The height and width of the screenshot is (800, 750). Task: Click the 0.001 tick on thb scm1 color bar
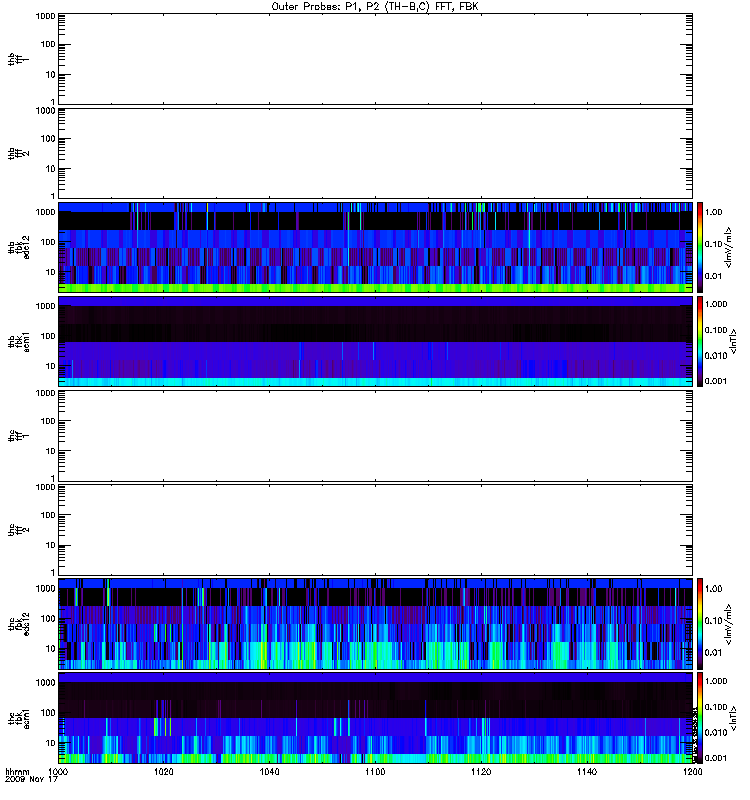click(716, 381)
